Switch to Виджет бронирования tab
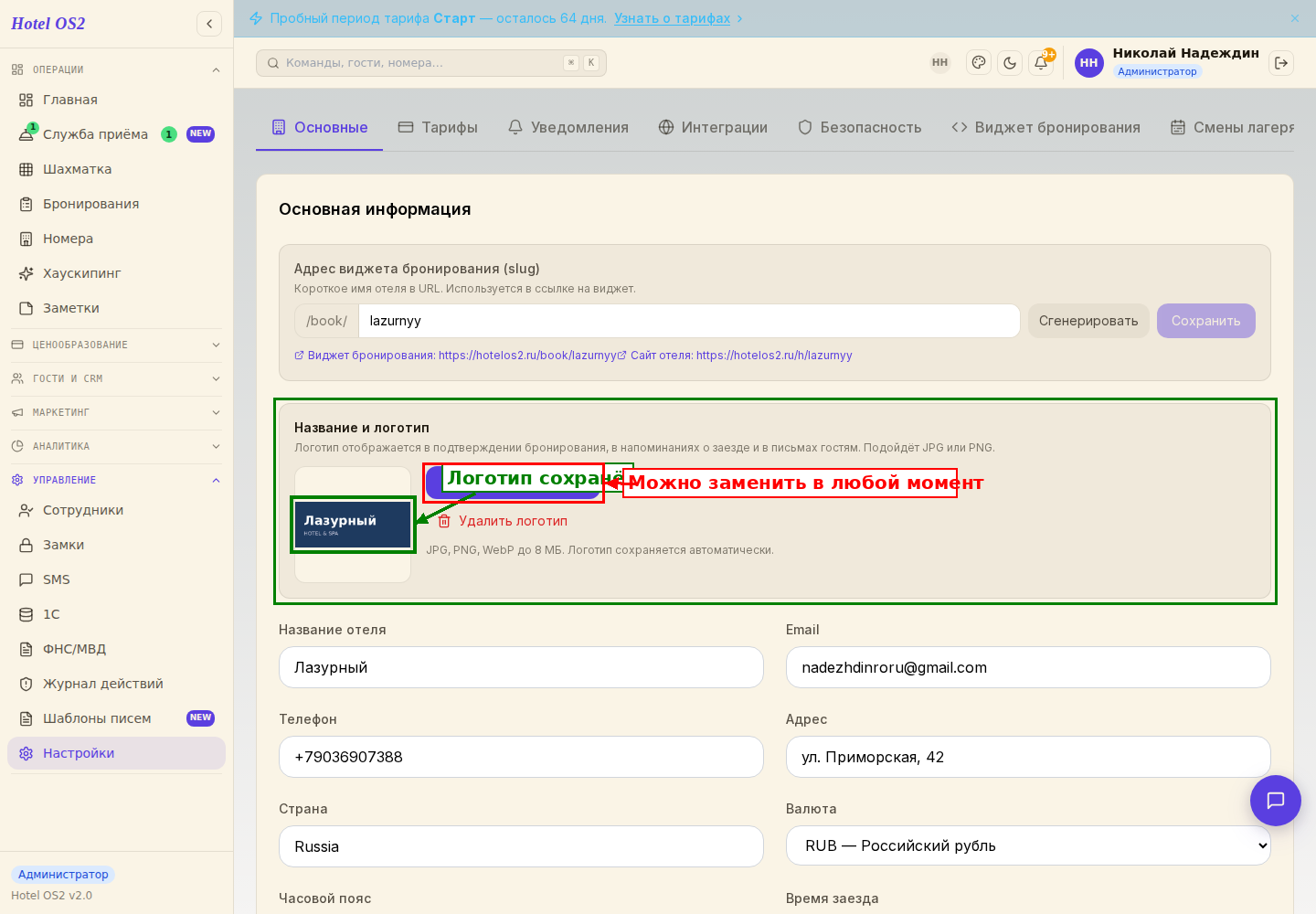Screen dimensions: 1316x914 coord(1046,128)
